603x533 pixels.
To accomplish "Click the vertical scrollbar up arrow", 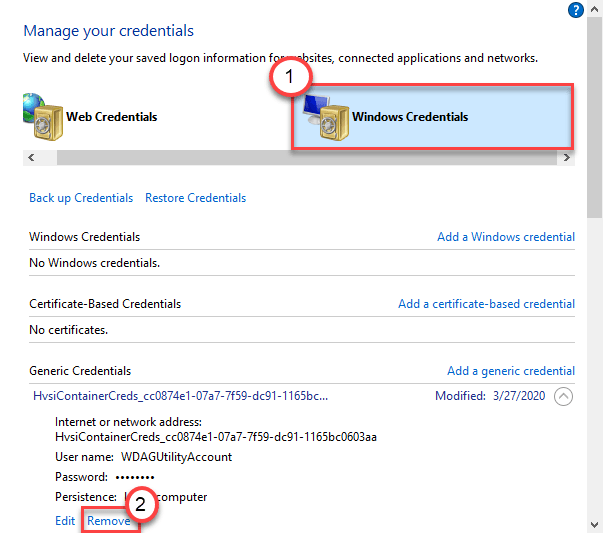I will click(595, 9).
